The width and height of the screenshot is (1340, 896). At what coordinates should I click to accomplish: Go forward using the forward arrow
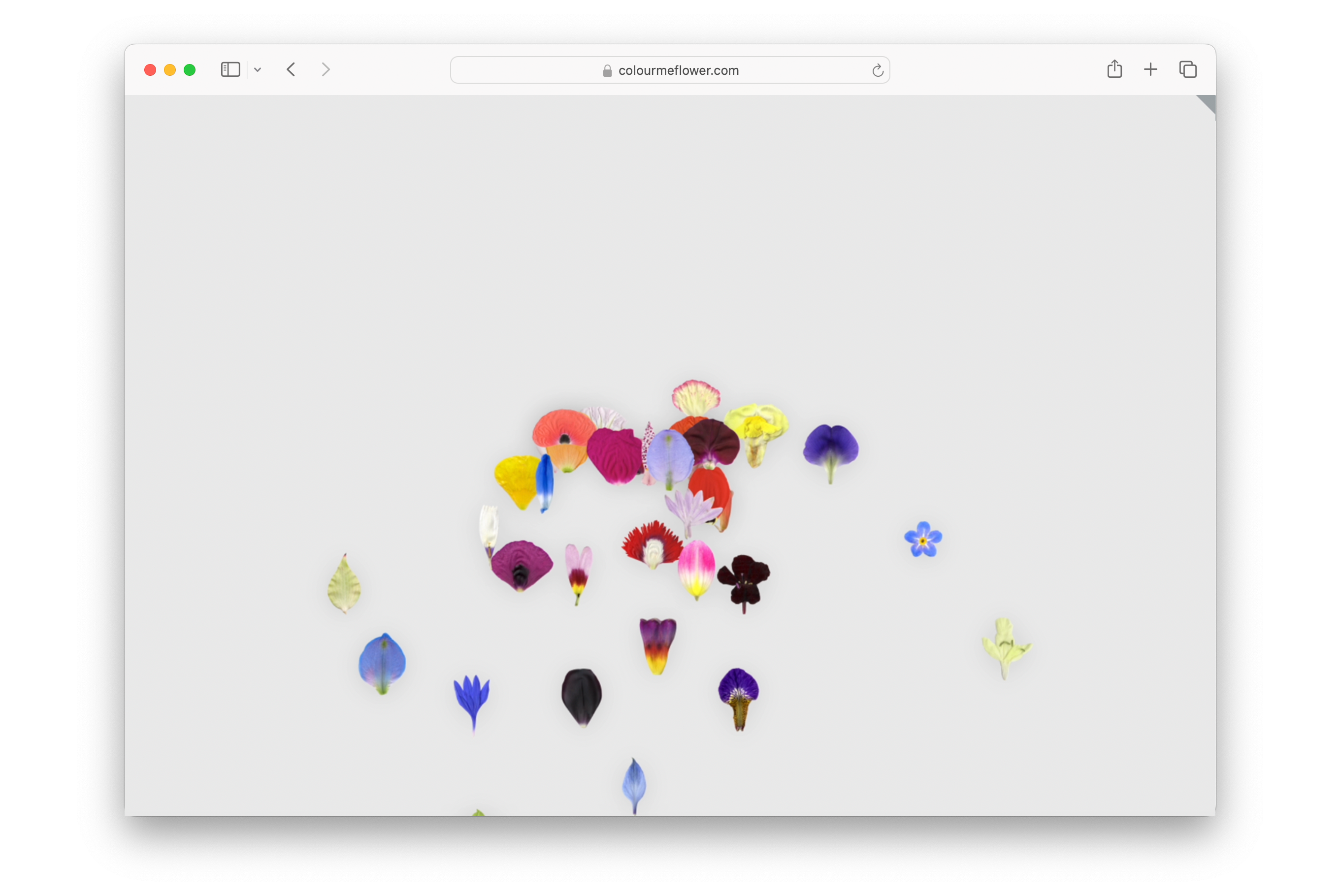326,70
